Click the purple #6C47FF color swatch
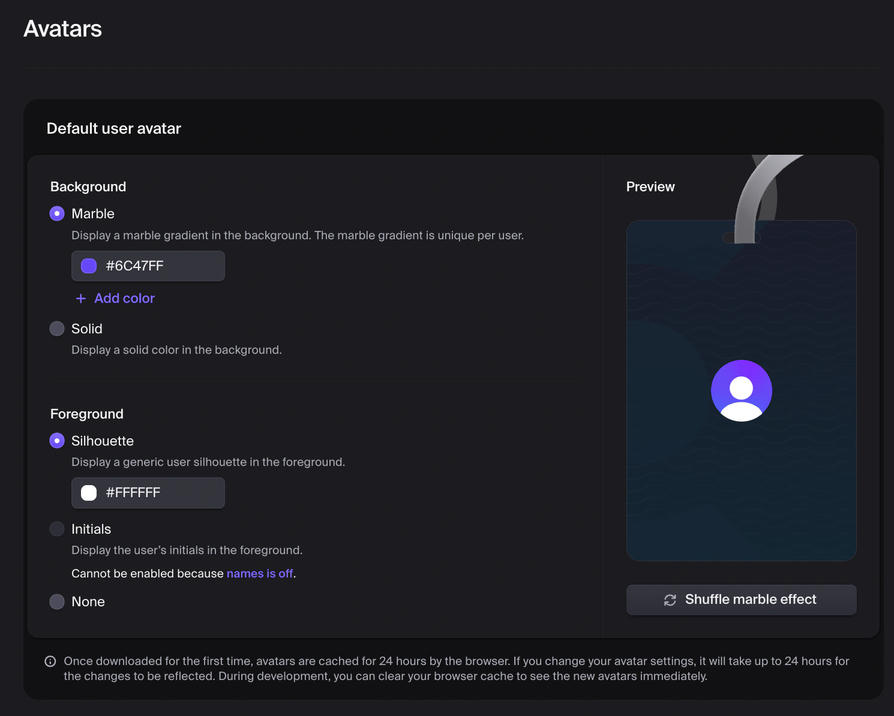The image size is (894, 716). [89, 265]
